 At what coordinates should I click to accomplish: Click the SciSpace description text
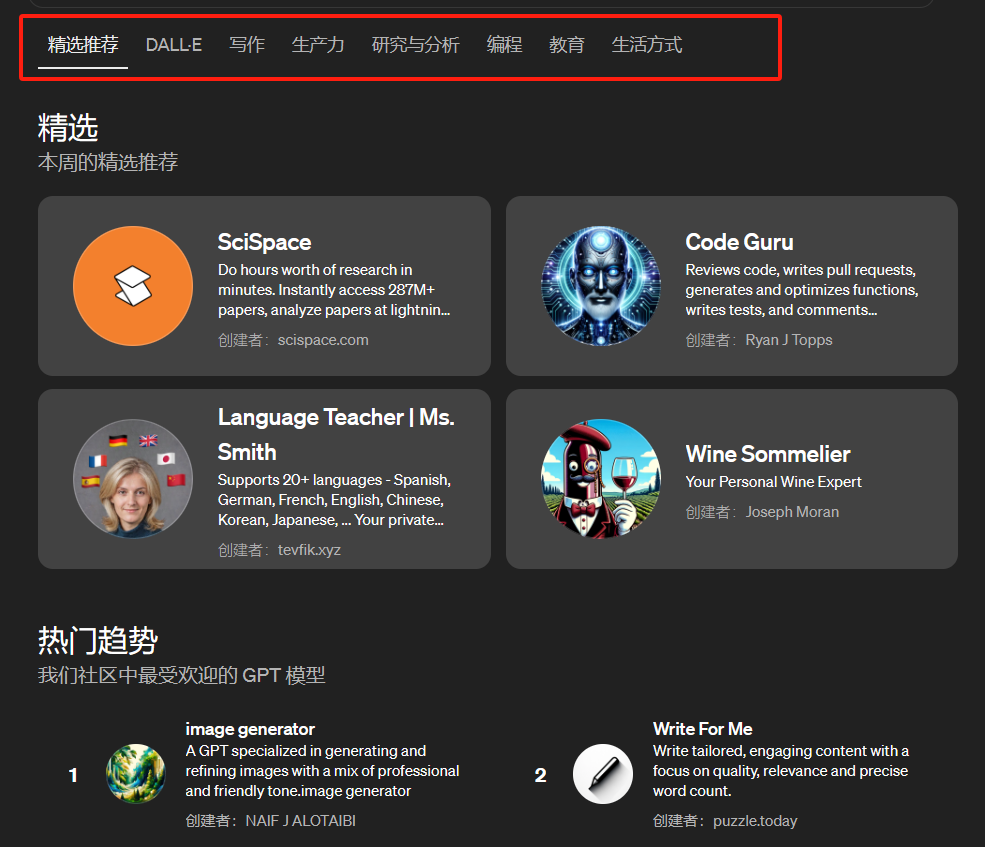tap(334, 290)
